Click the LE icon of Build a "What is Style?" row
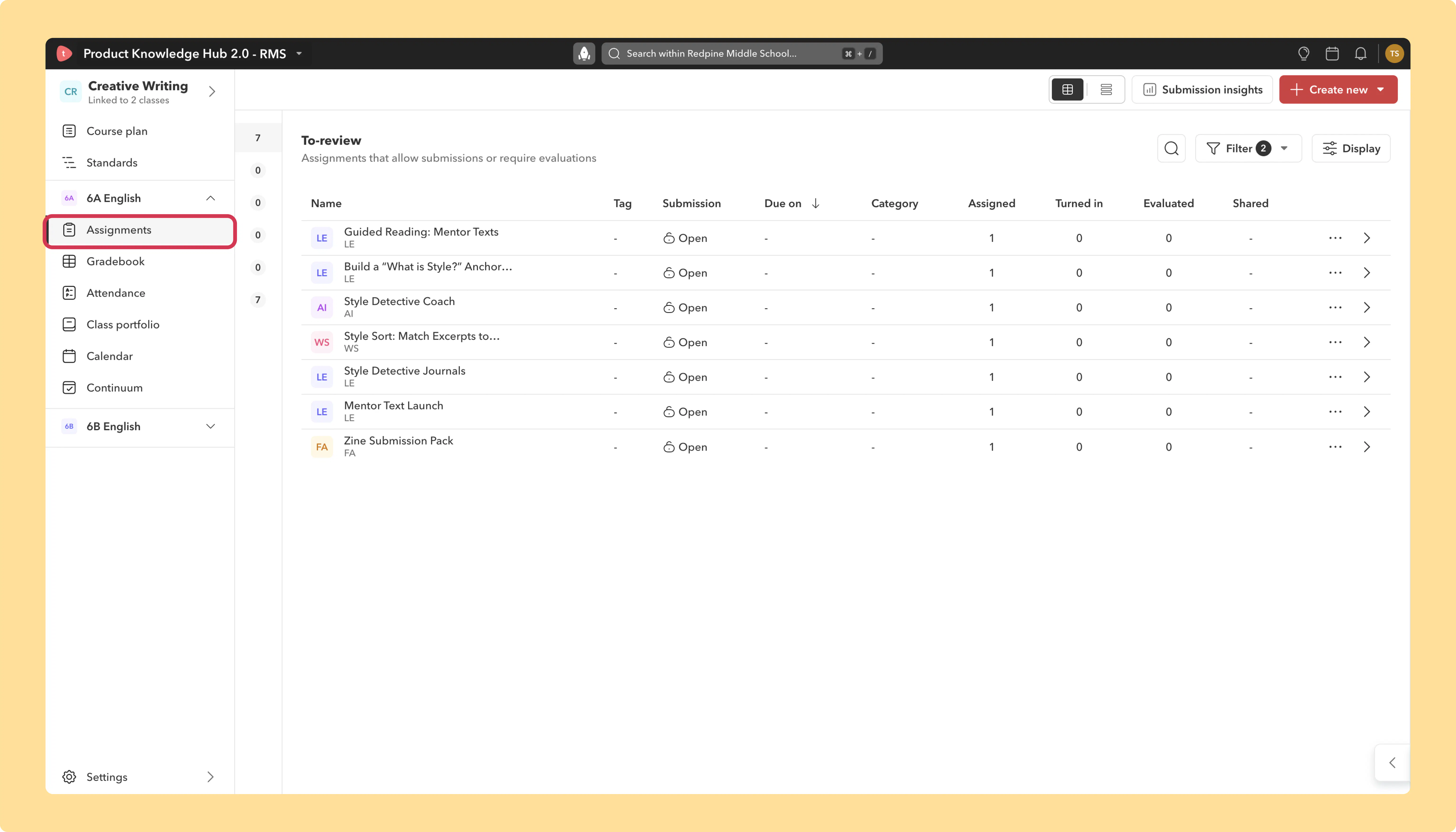 [x=322, y=273]
